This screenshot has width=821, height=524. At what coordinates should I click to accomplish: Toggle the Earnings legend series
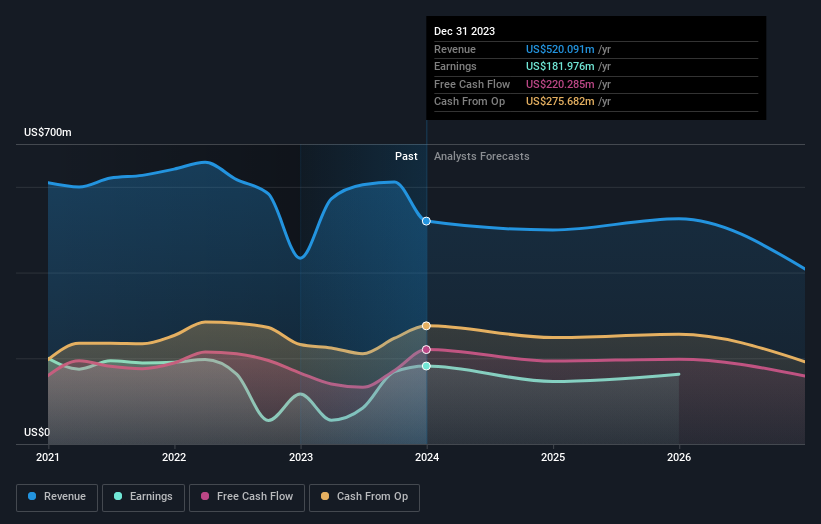(143, 497)
